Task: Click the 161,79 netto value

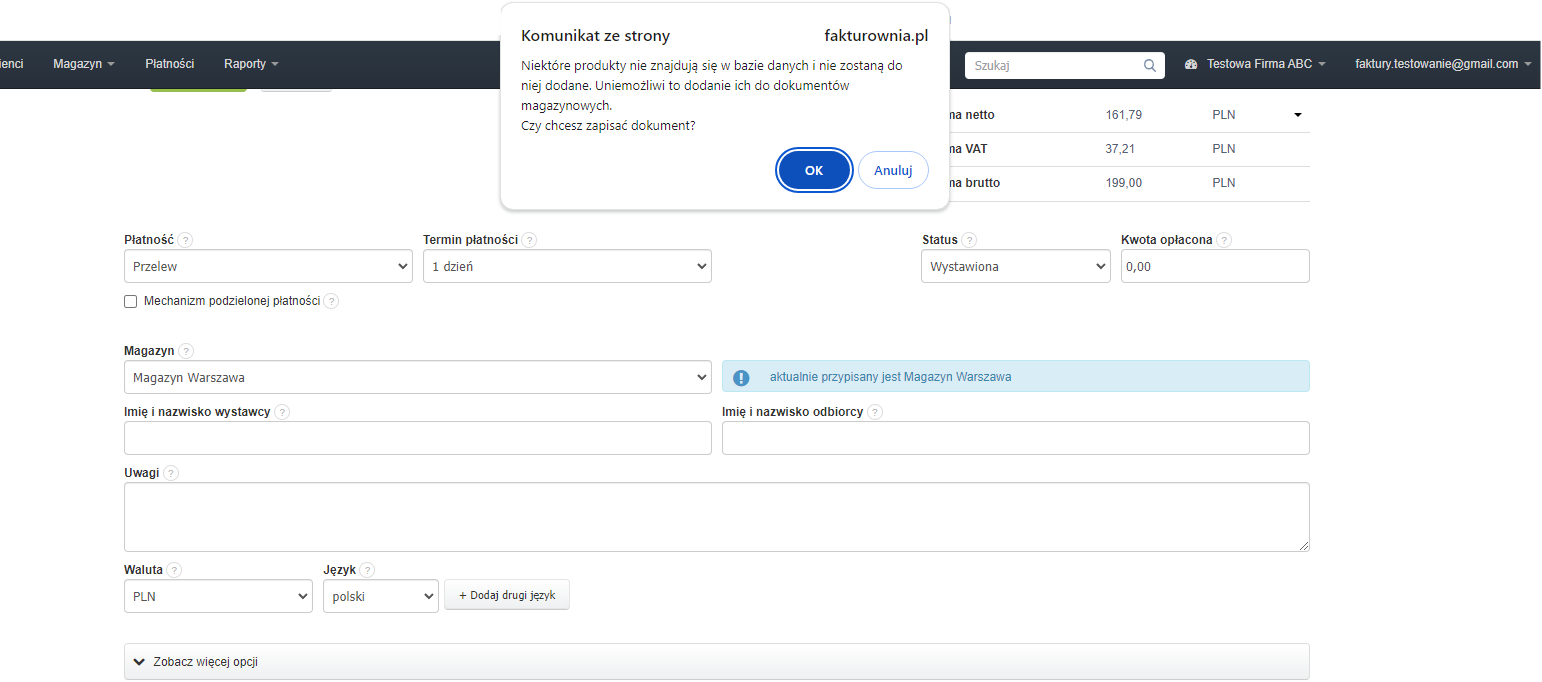Action: (1123, 115)
